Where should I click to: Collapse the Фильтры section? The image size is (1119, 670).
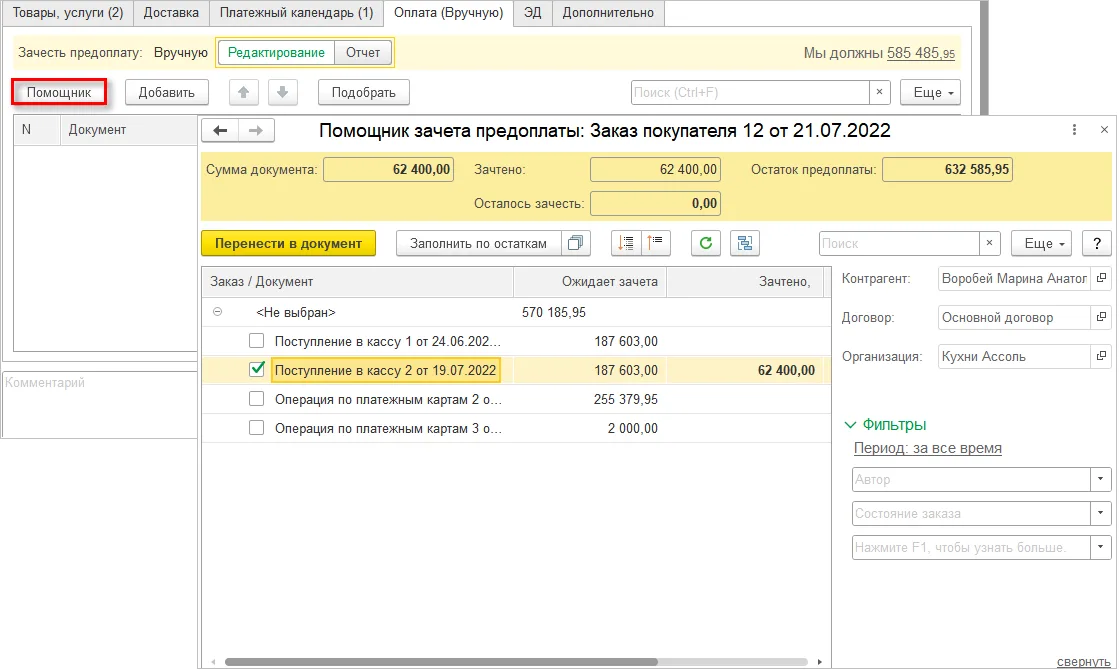tap(885, 425)
